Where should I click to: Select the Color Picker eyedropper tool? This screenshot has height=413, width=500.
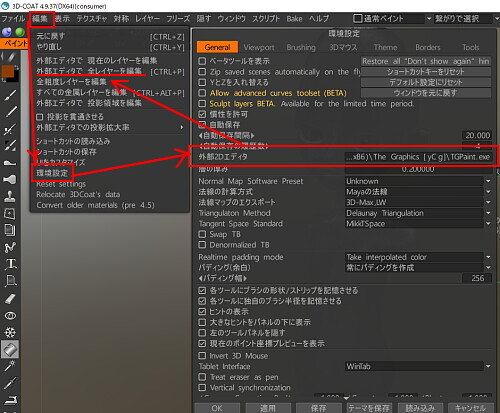pos(10,383)
